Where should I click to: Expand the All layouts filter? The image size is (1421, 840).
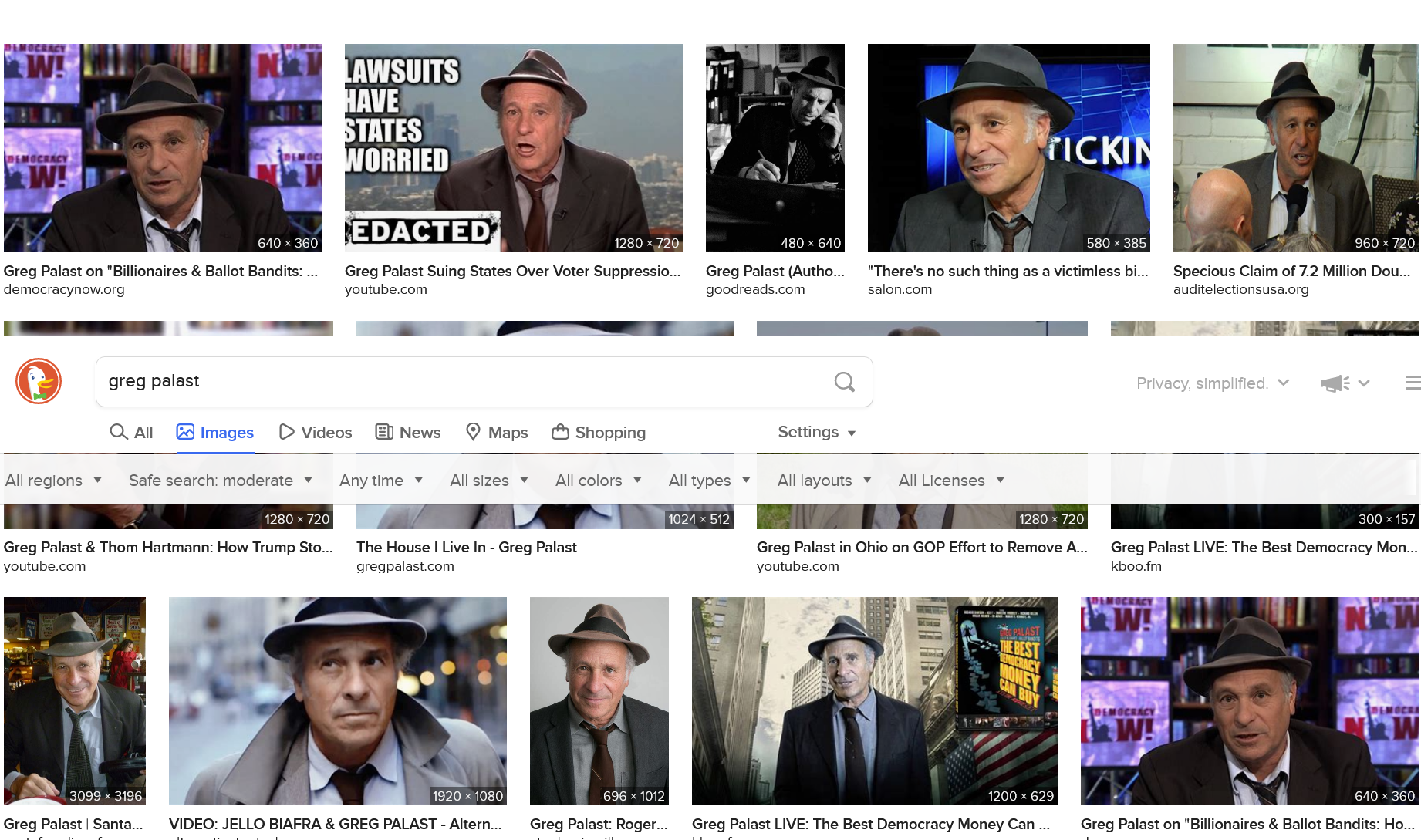coord(824,480)
